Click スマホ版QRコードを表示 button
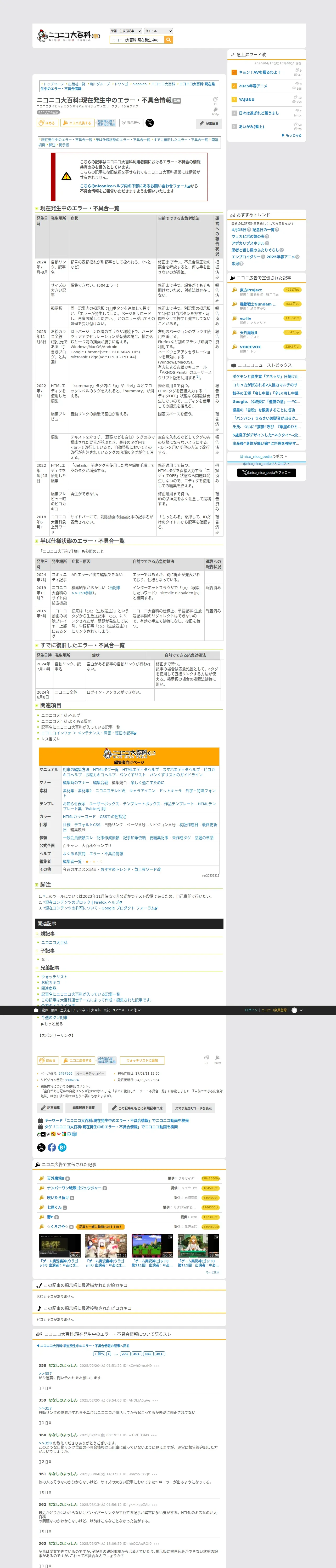The height and width of the screenshot is (1568, 336). click(193, 1108)
